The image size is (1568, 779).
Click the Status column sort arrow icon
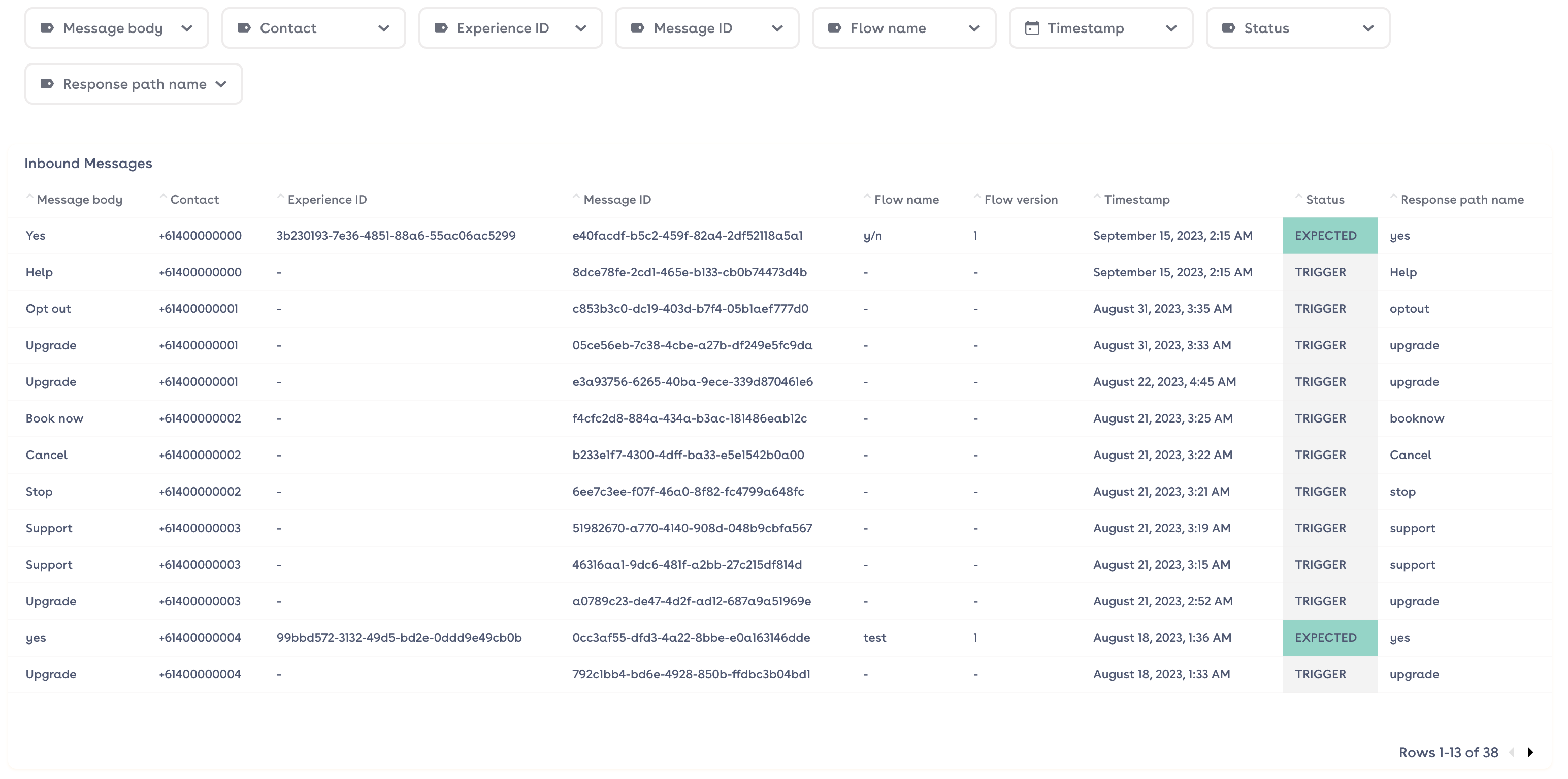(x=1299, y=197)
